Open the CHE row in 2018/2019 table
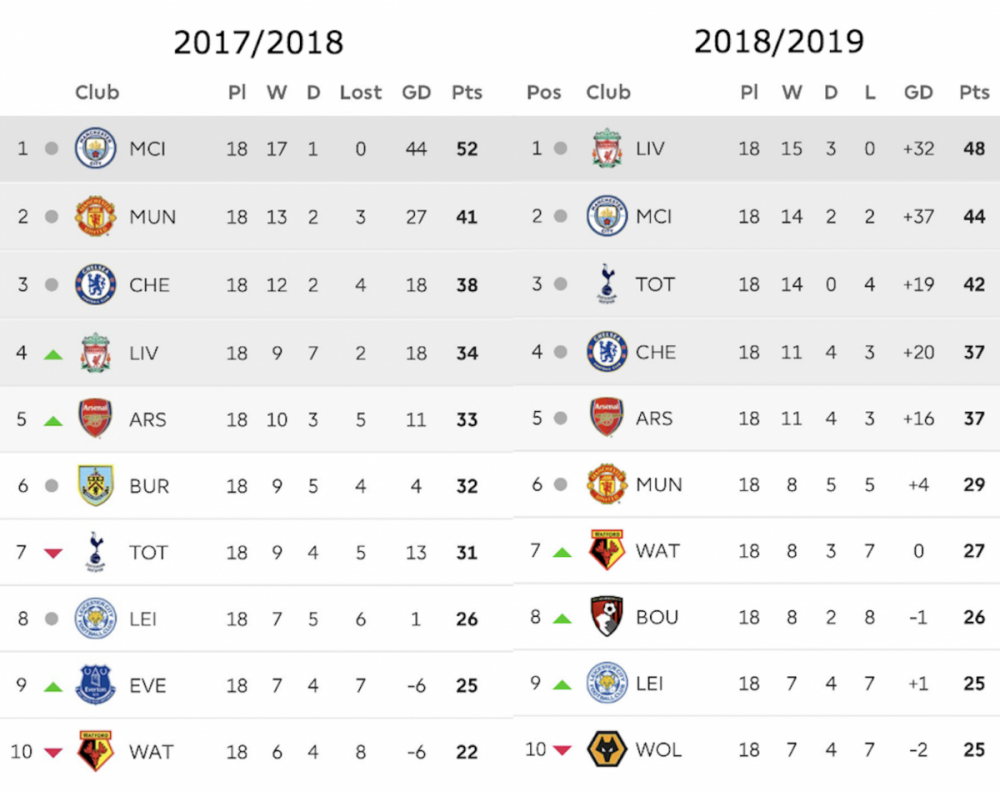 (x=756, y=351)
